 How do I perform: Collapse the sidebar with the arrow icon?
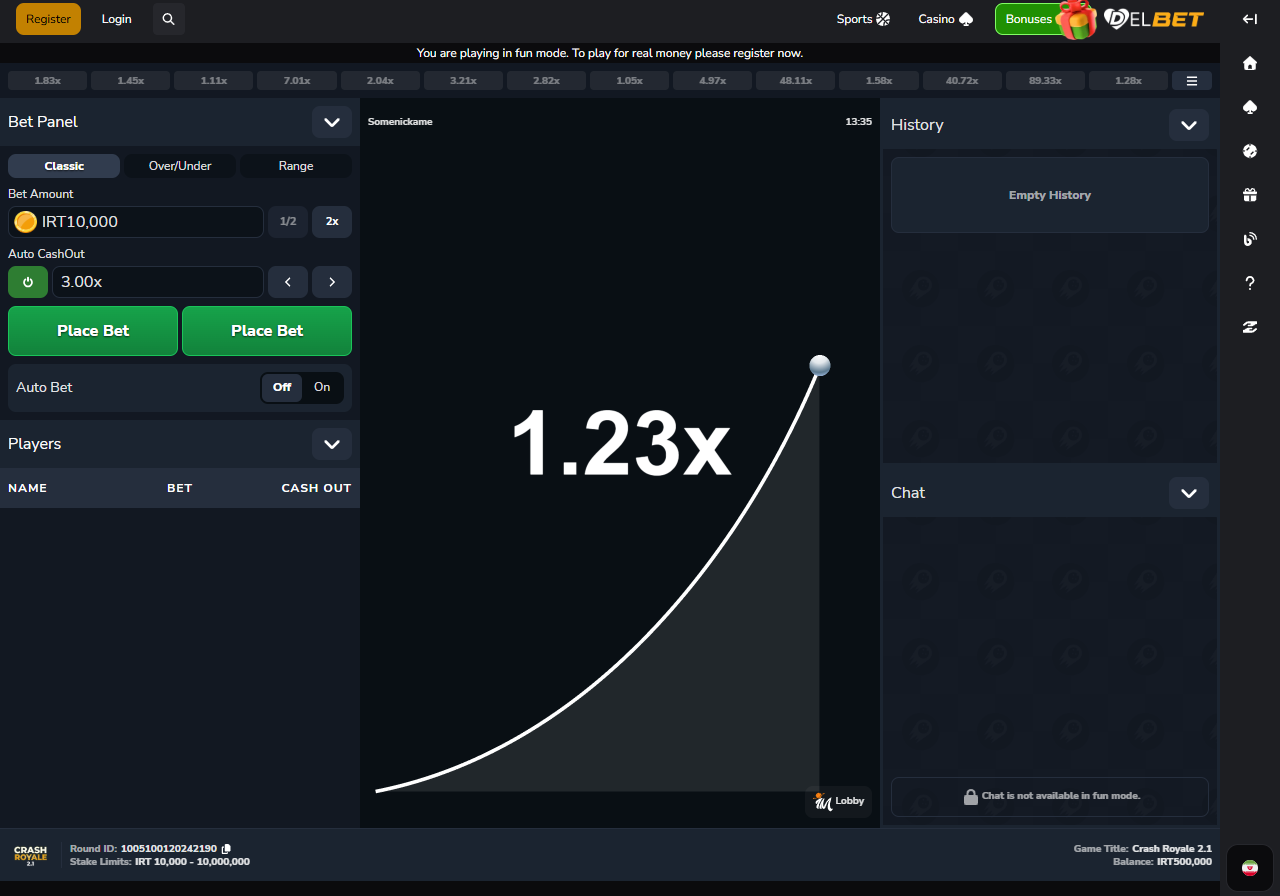pos(1249,19)
